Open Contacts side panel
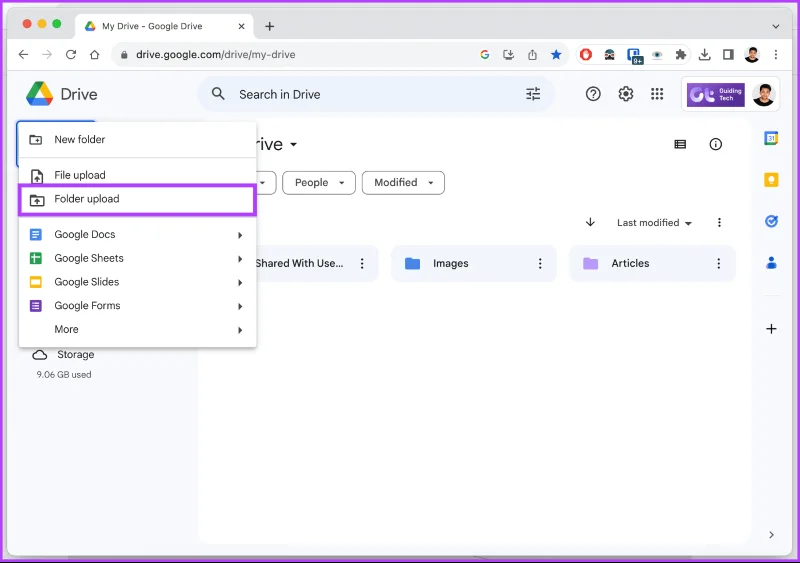This screenshot has height=563, width=800. tap(771, 263)
